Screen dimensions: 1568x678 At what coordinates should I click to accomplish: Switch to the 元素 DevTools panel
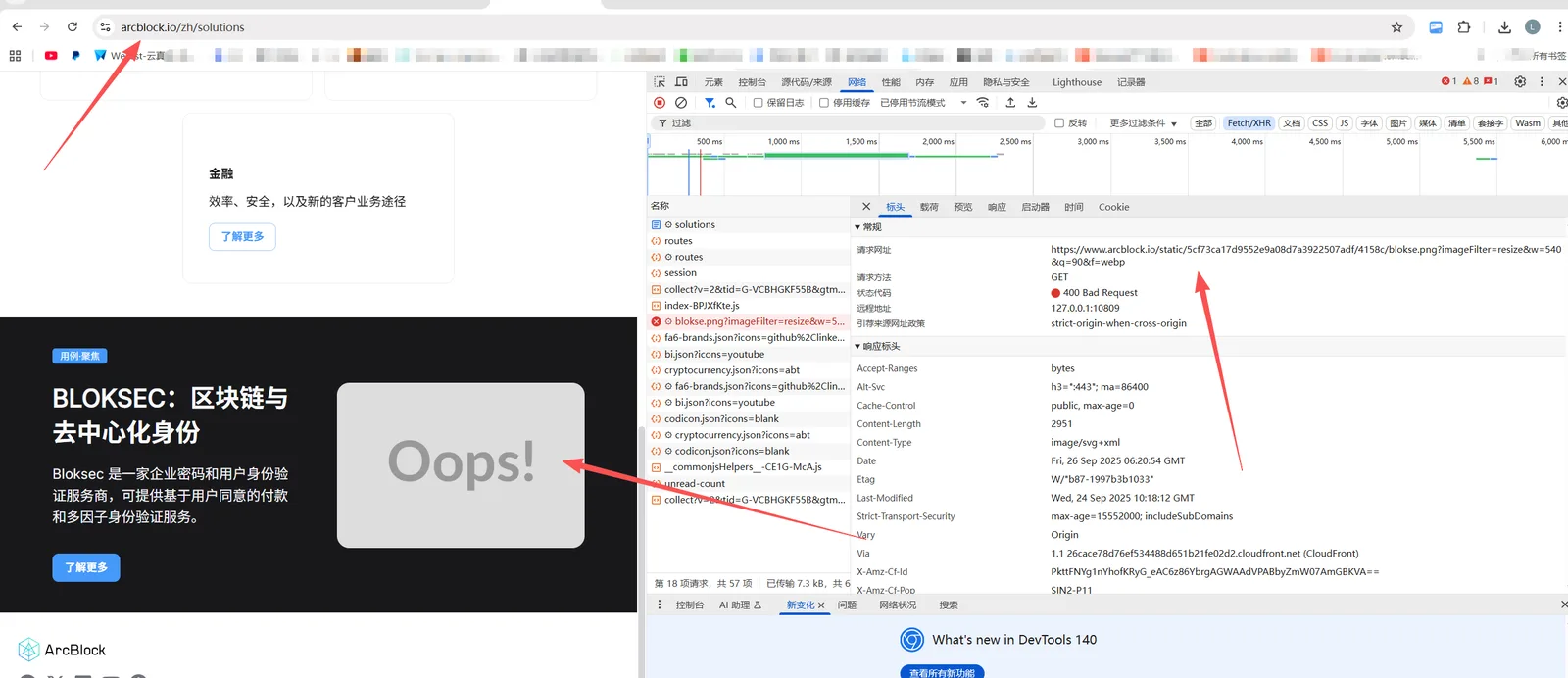713,82
